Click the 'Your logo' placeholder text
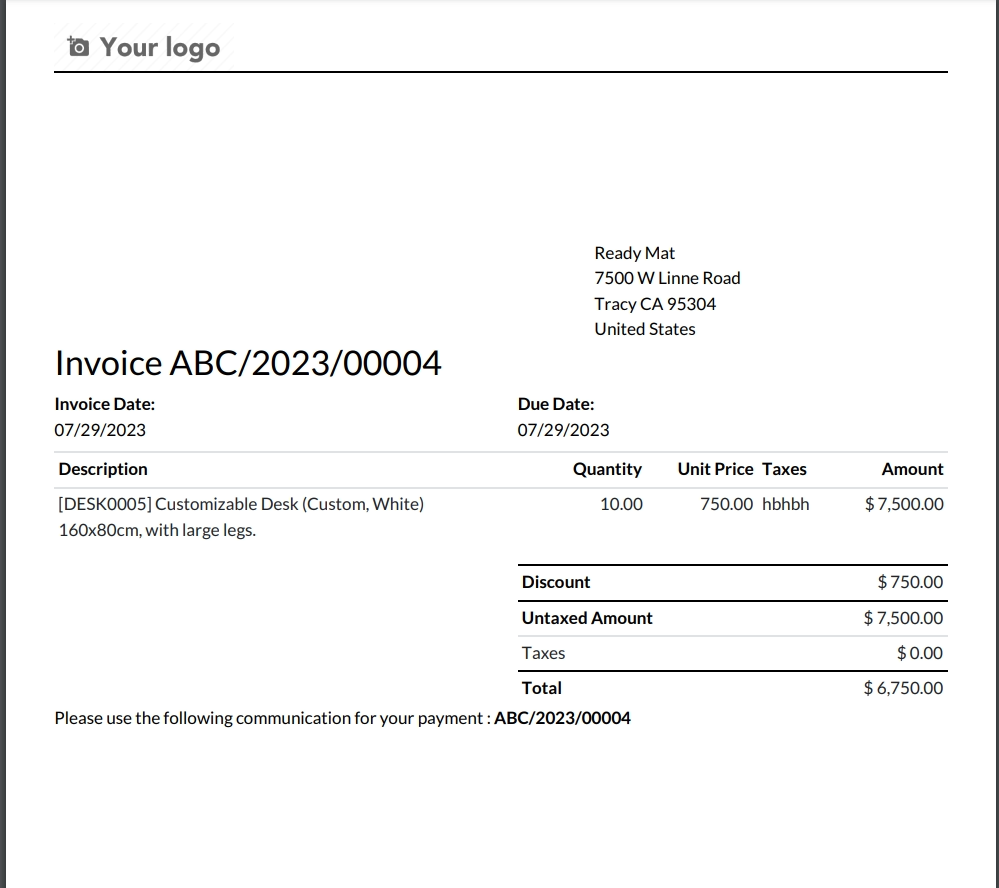 (160, 48)
